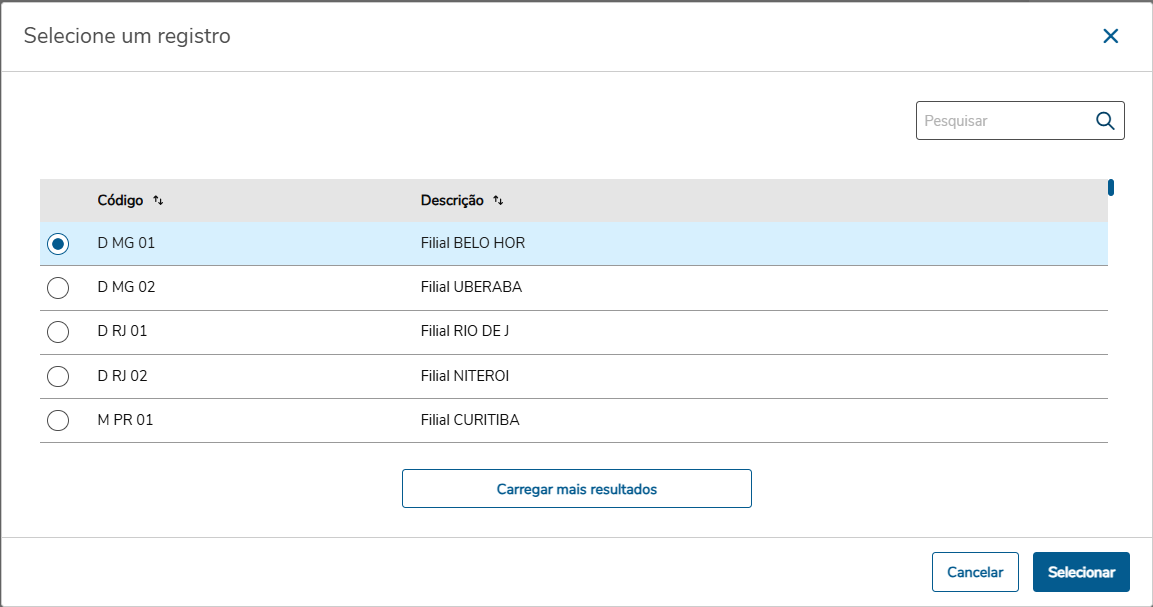Click the Filial NITEROI row text
The image size is (1153, 607).
[467, 376]
